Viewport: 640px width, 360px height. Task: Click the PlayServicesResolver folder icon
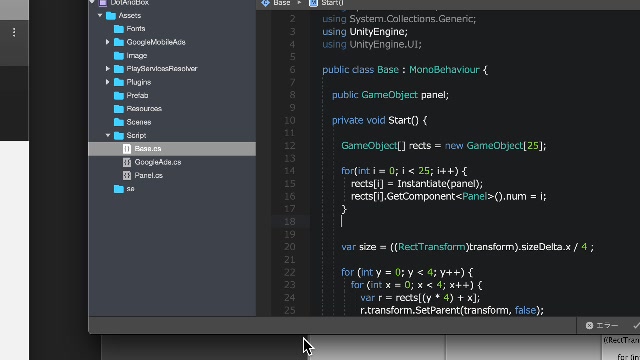(x=119, y=69)
